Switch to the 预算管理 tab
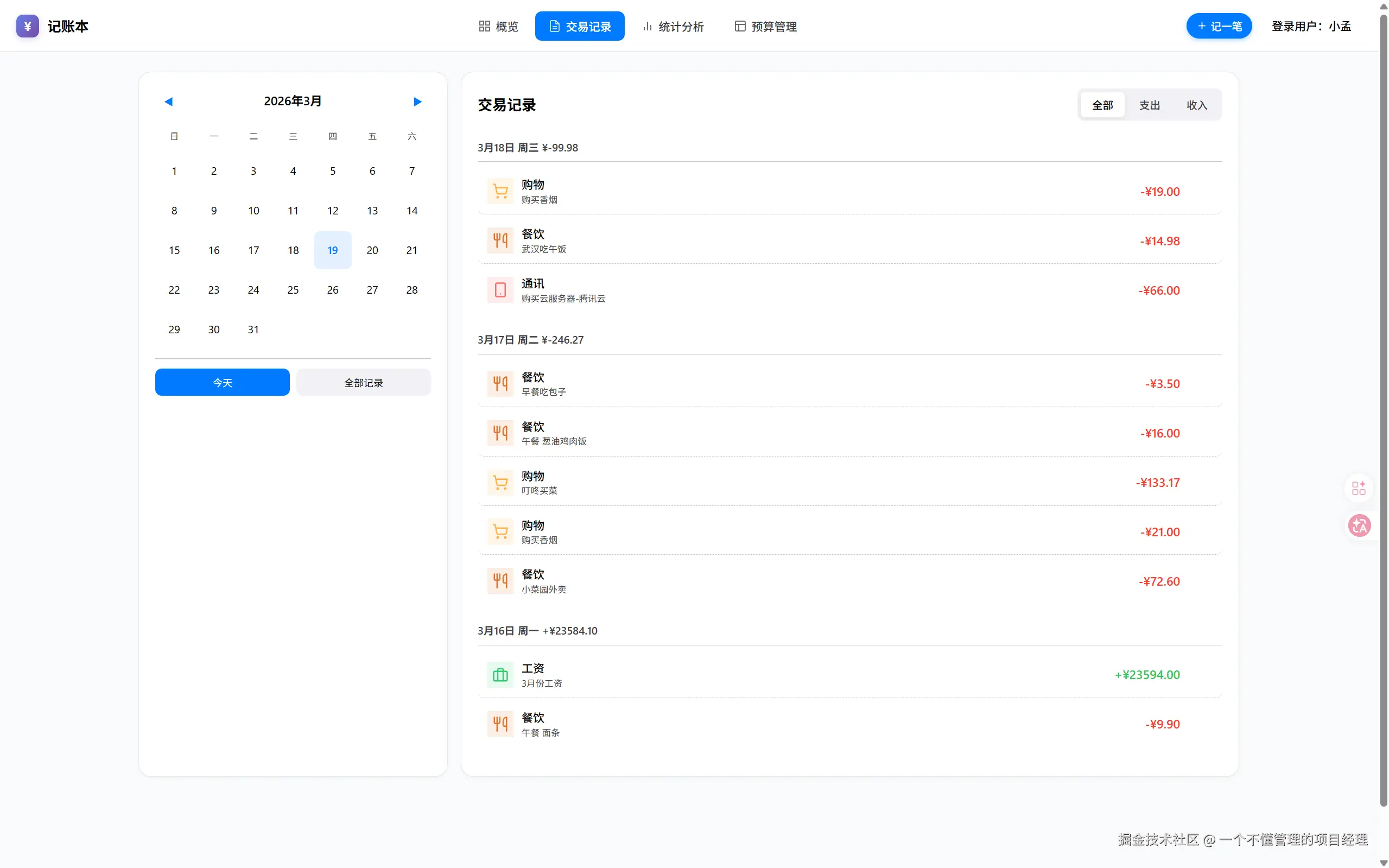The image size is (1389, 868). coord(766,27)
